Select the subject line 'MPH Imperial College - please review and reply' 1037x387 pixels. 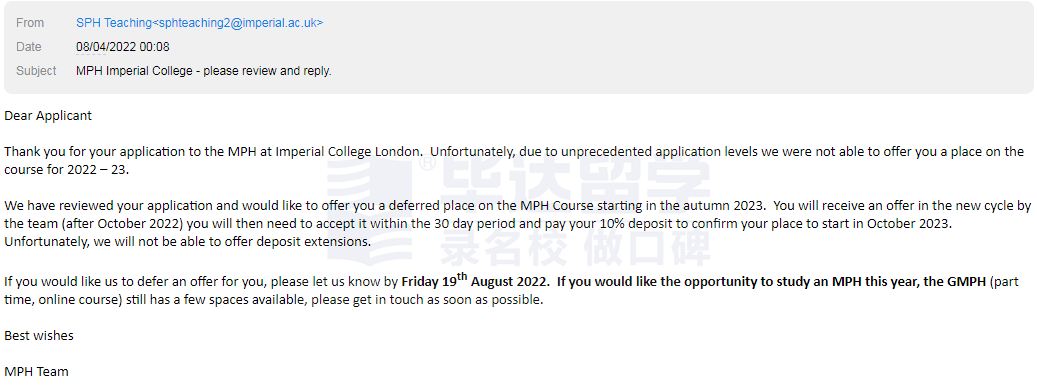click(204, 71)
